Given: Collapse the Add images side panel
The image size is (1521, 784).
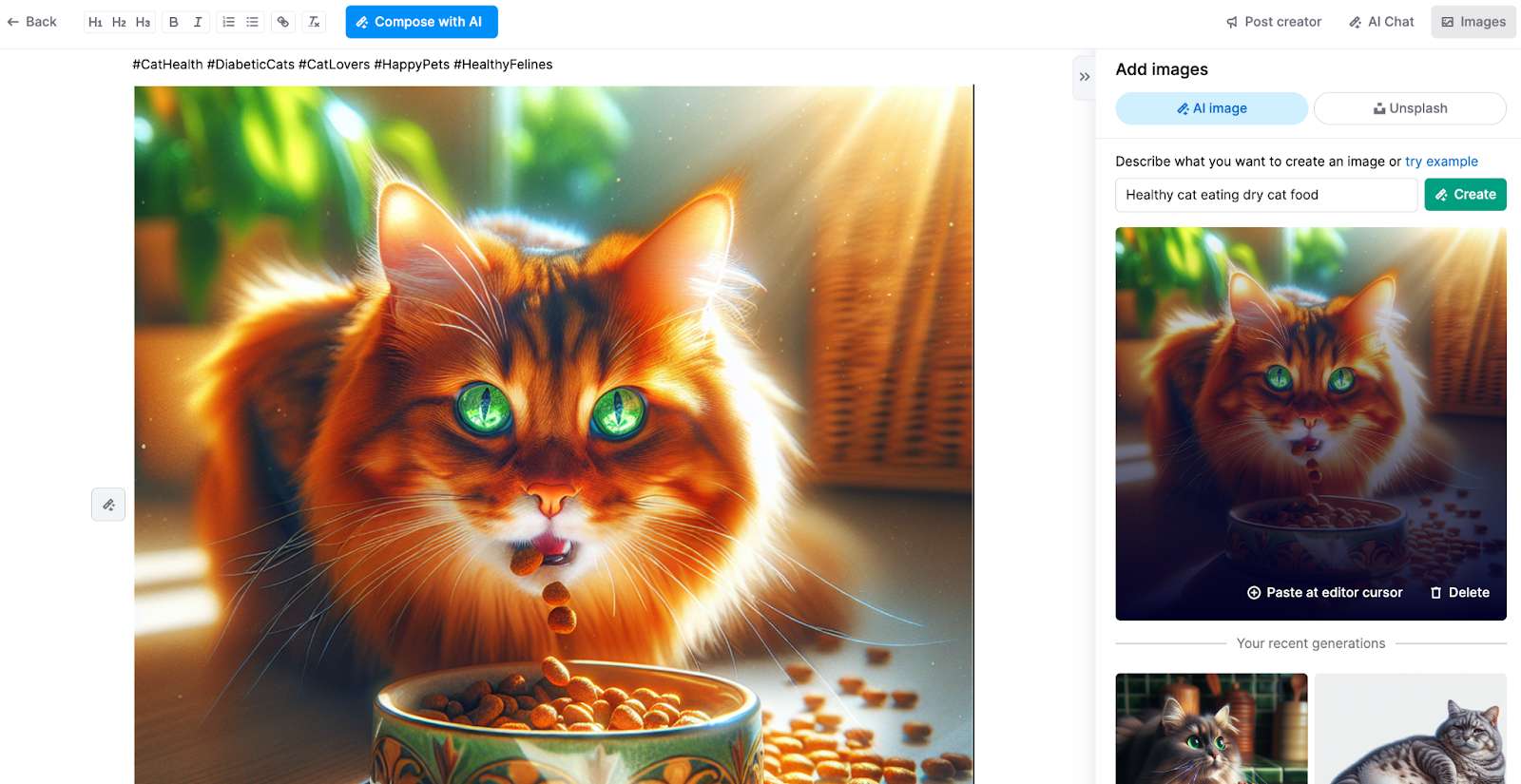Looking at the screenshot, I should click(1085, 77).
